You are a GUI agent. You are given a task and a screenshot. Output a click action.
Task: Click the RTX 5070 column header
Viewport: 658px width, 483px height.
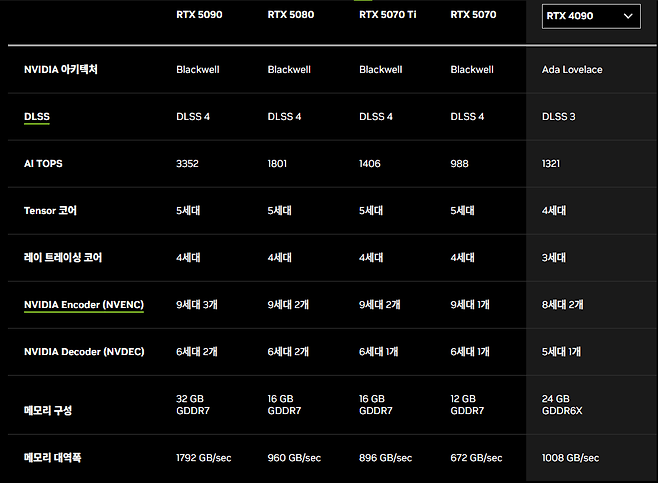click(x=474, y=15)
